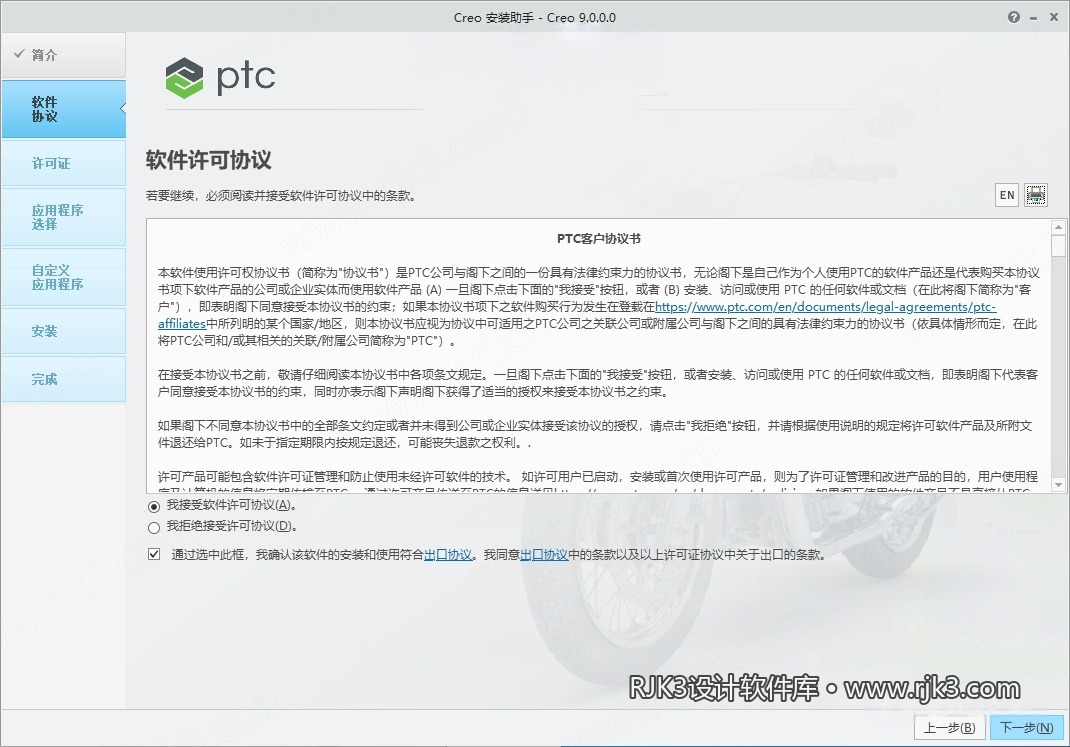
Task: Switch agreement language with EN button
Action: point(1007,195)
